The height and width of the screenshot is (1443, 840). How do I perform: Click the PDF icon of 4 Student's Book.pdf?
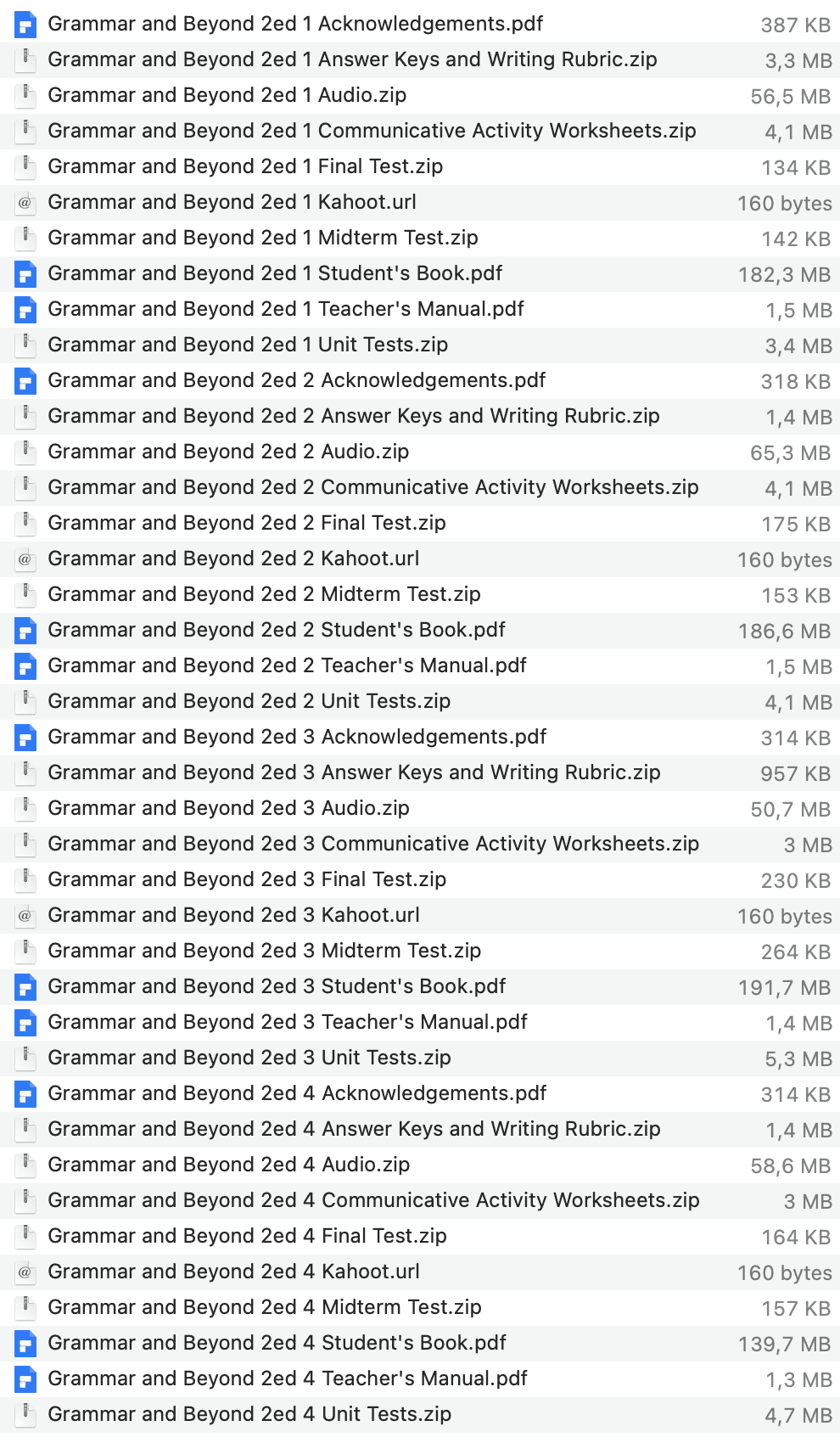tap(25, 1344)
